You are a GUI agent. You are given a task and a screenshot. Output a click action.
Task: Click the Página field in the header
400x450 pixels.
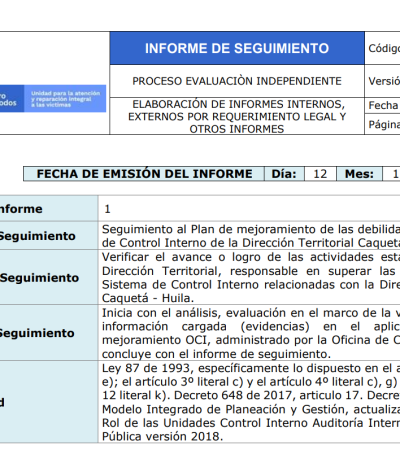click(383, 124)
